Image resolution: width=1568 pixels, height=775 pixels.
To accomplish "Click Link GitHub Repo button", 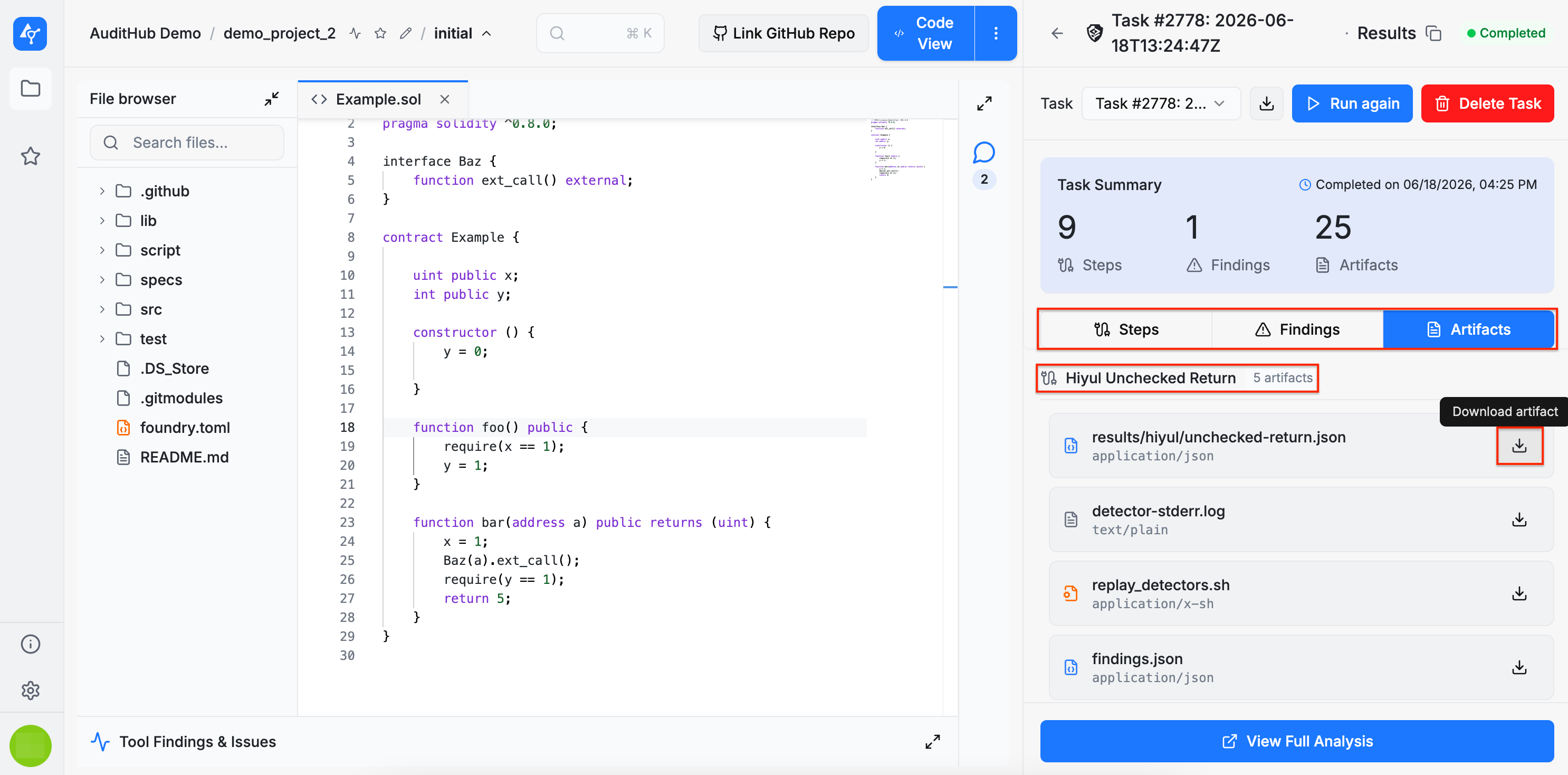I will (x=783, y=33).
